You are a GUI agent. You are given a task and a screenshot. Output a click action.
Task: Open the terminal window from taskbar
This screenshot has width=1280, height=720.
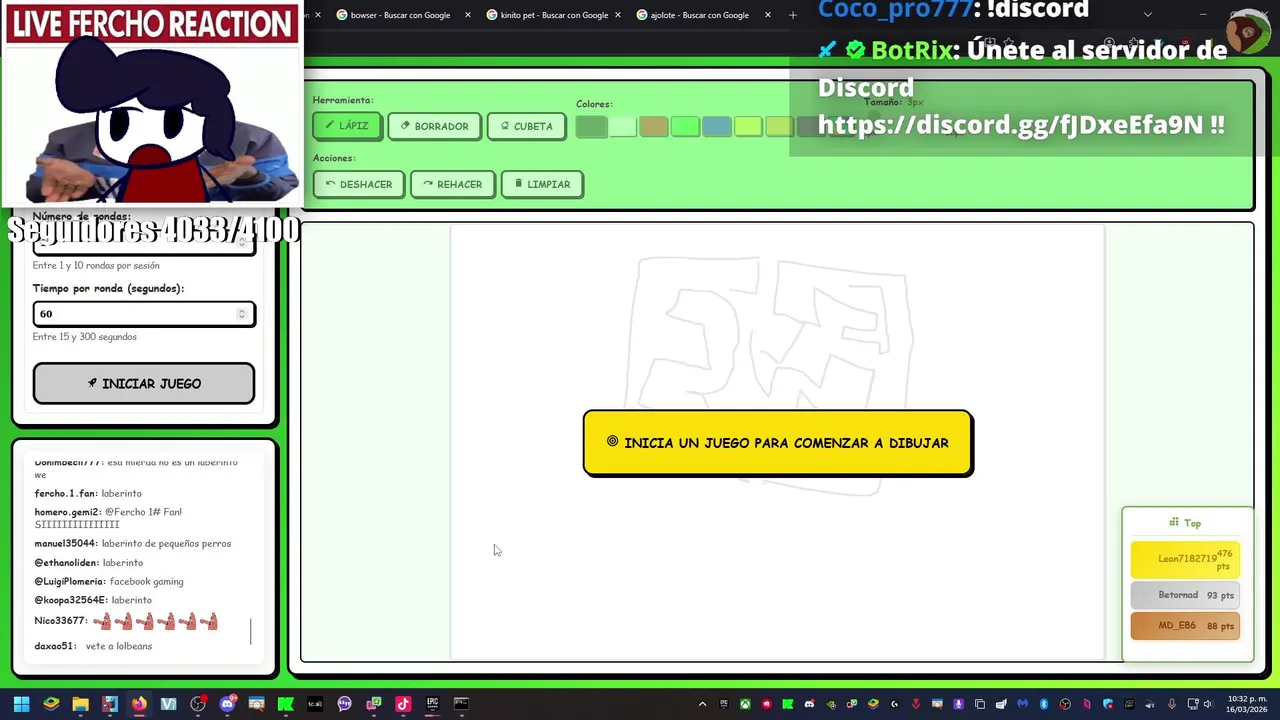(x=461, y=704)
